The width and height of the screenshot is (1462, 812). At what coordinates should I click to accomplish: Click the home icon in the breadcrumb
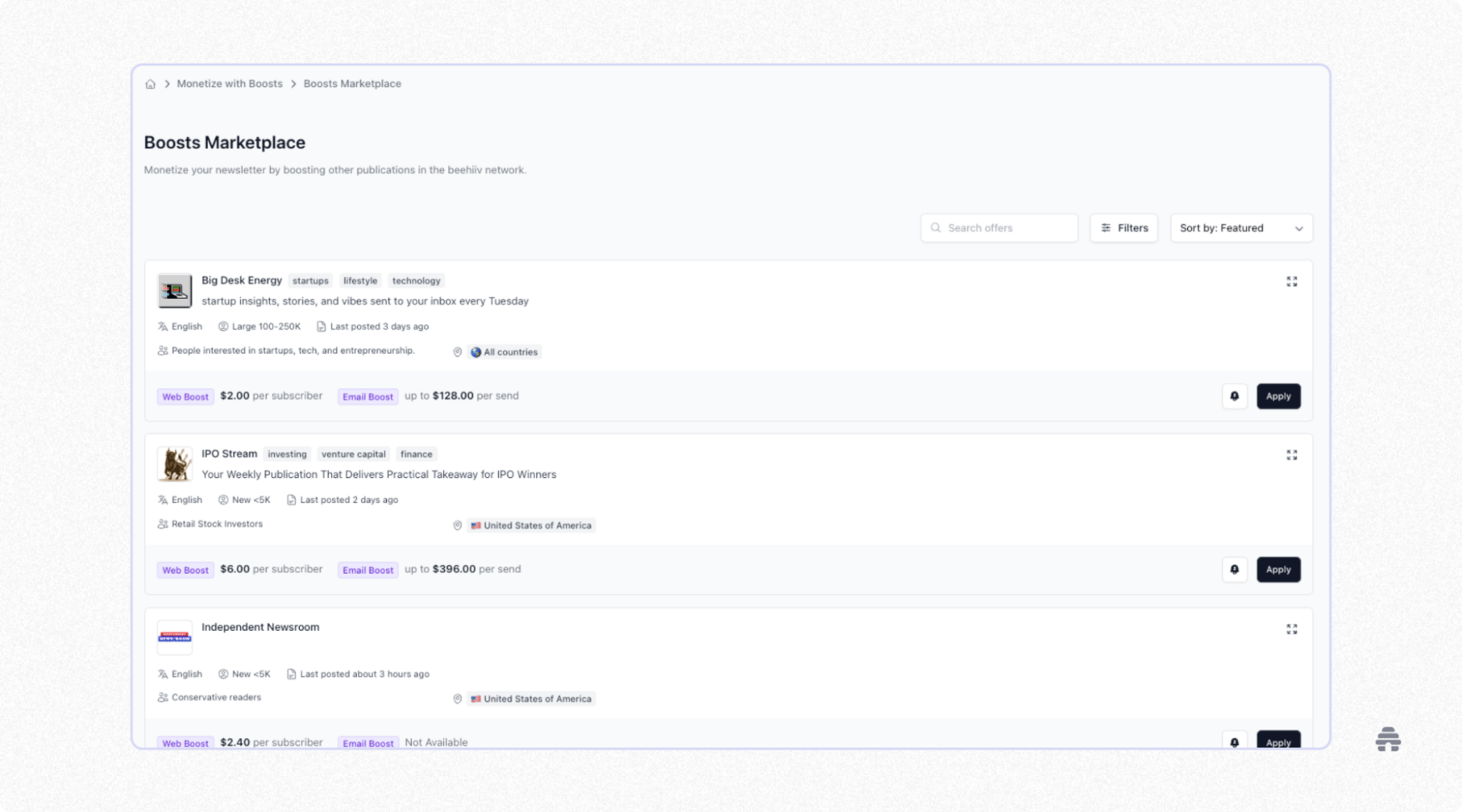click(150, 84)
